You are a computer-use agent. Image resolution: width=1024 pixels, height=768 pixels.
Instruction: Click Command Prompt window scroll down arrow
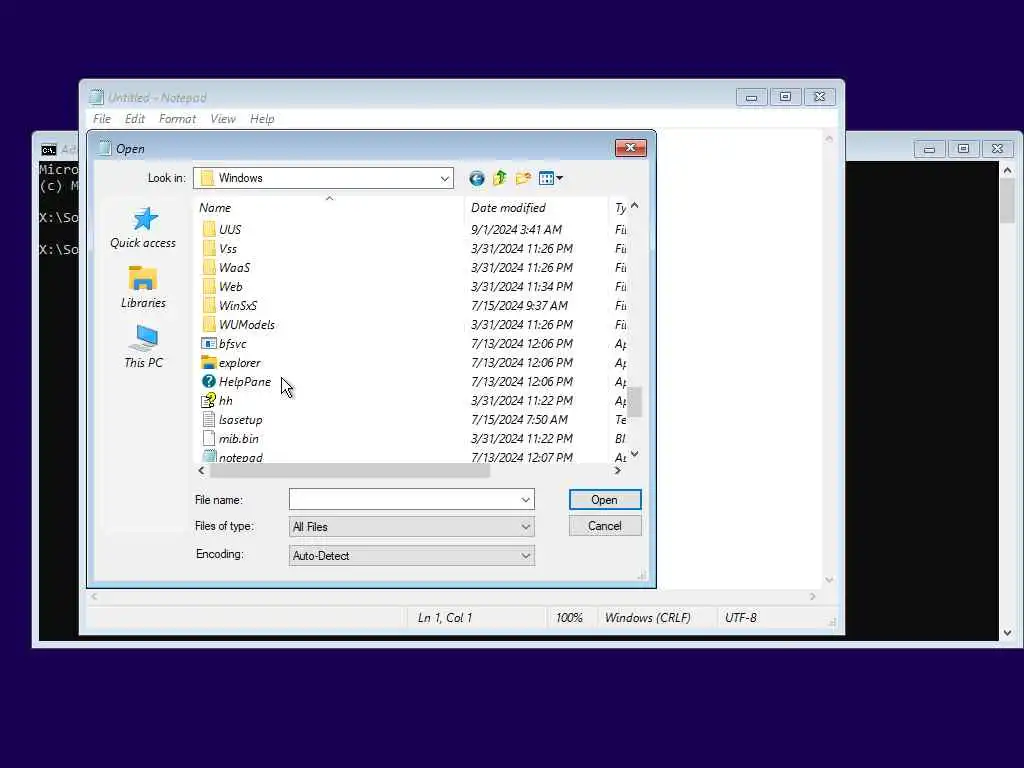click(1007, 632)
